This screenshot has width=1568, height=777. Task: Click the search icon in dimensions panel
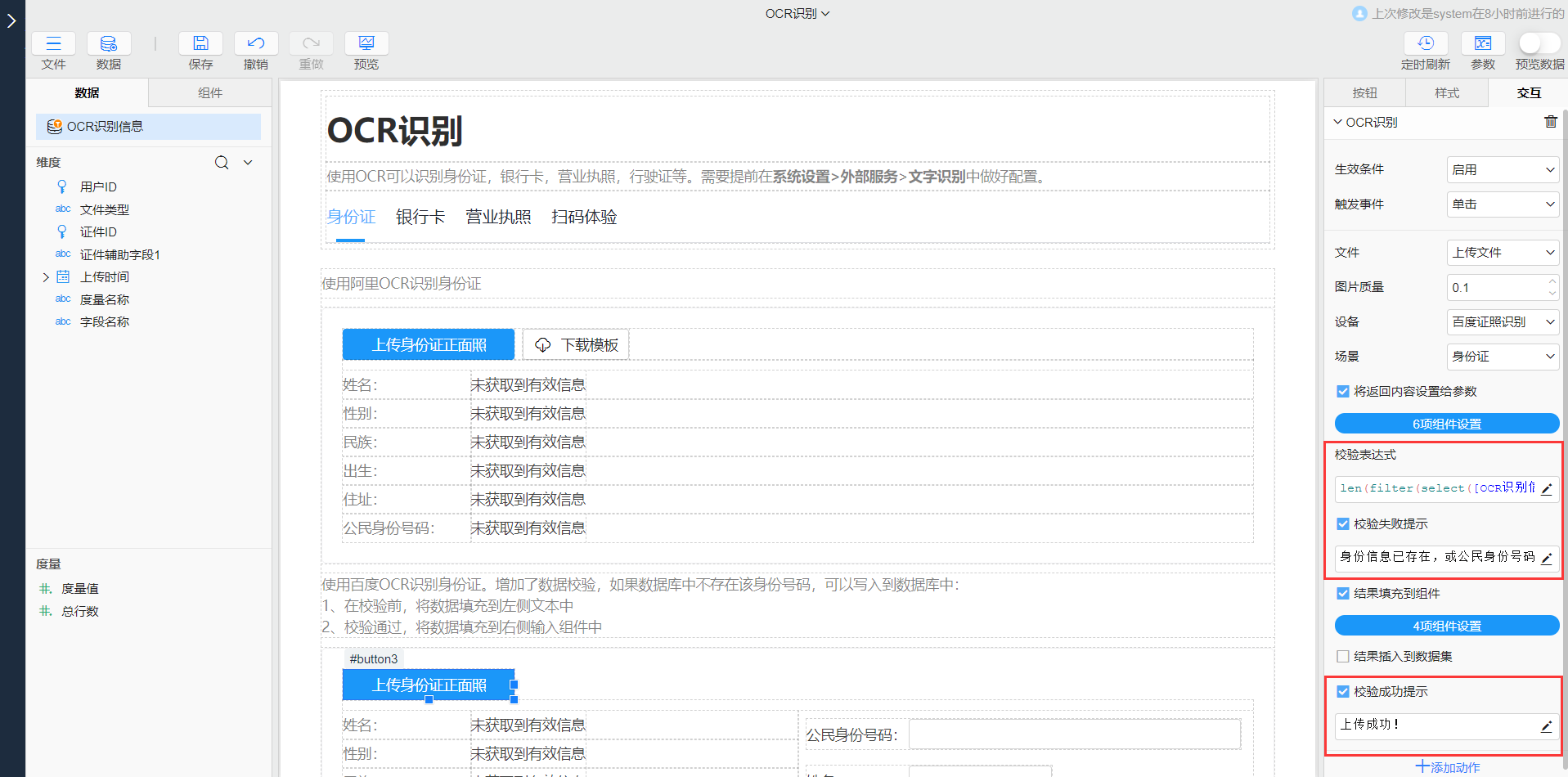pos(222,163)
